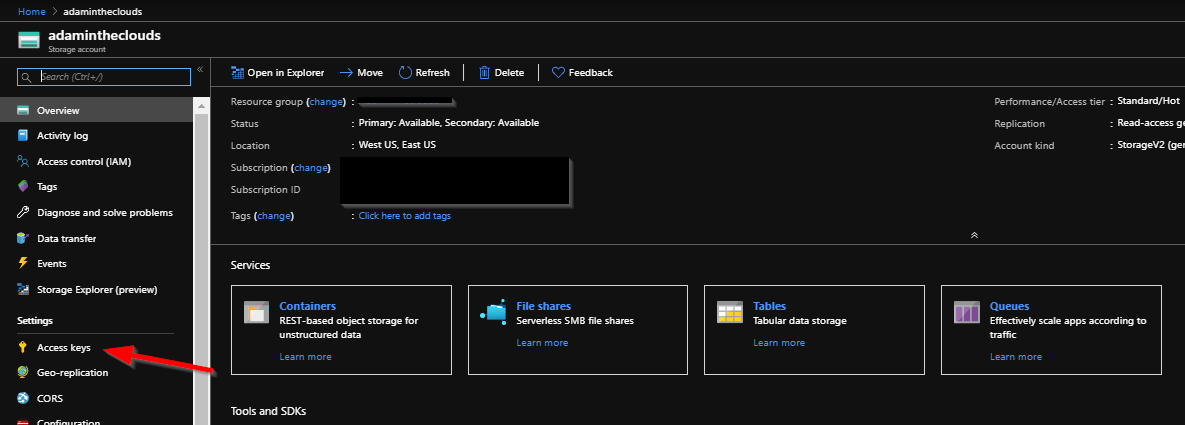Click the Delete trash can icon
This screenshot has height=425, width=1185.
484,73
